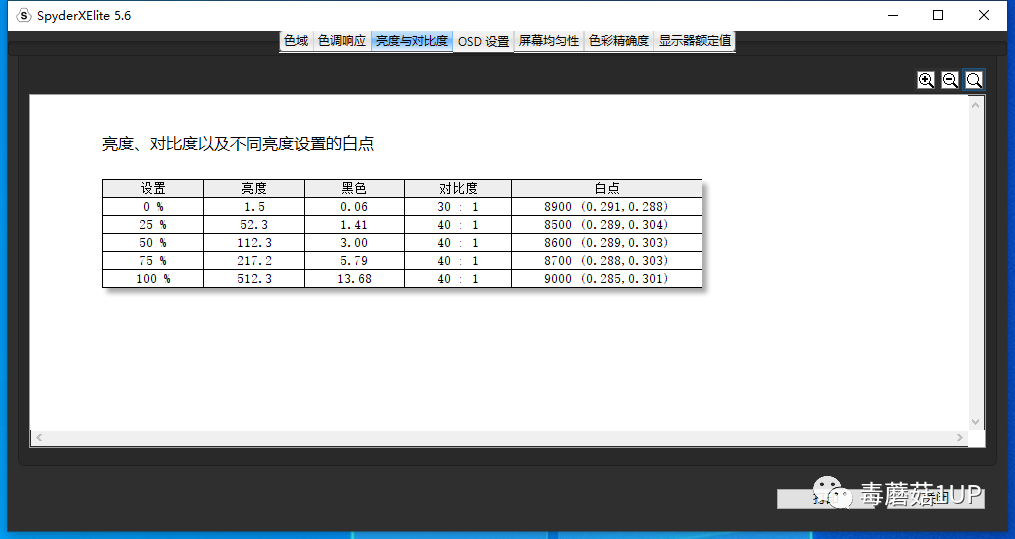Screen dimensions: 1015x539
Task: Click the 对比度 column header
Action: point(458,188)
